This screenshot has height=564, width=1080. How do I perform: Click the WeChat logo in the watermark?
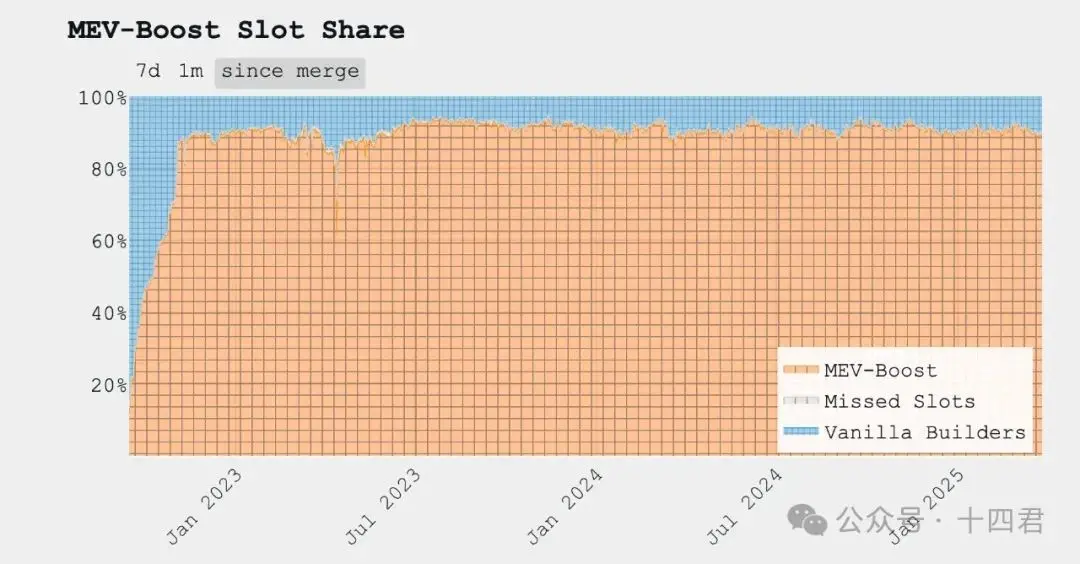[x=808, y=518]
